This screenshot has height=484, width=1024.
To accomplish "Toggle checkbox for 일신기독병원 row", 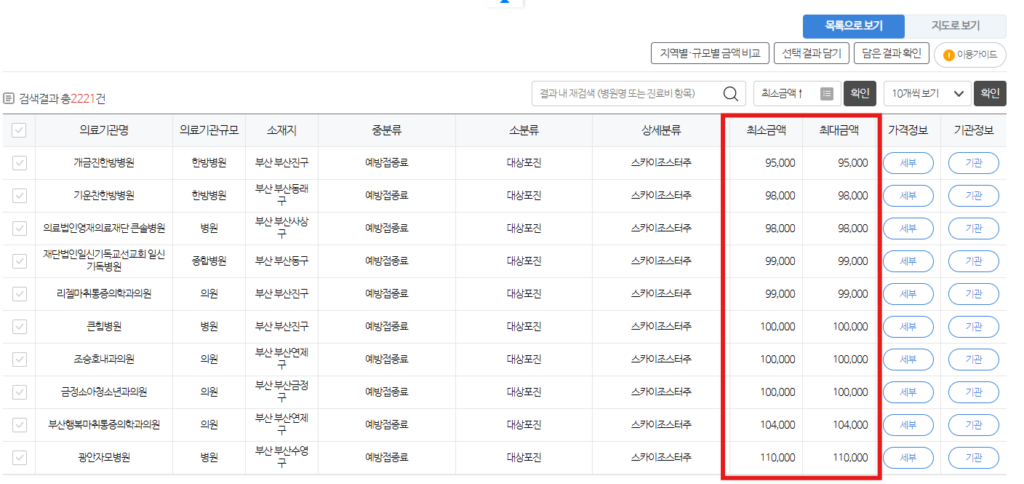I will click(x=19, y=261).
